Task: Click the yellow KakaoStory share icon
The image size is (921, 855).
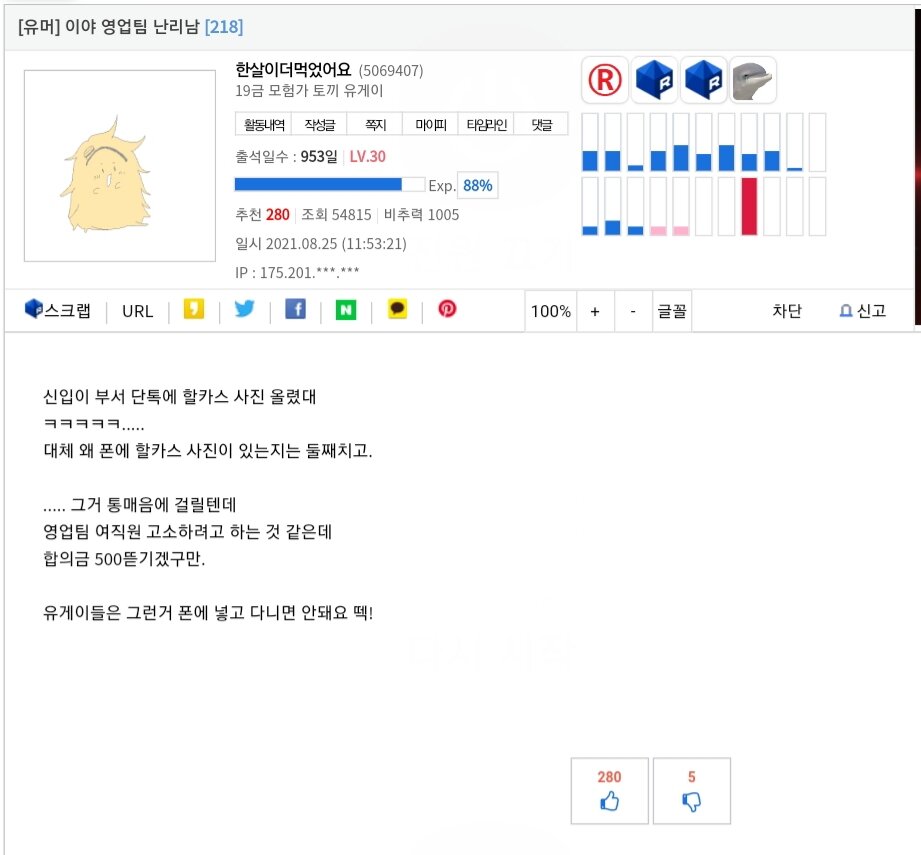Action: [194, 310]
